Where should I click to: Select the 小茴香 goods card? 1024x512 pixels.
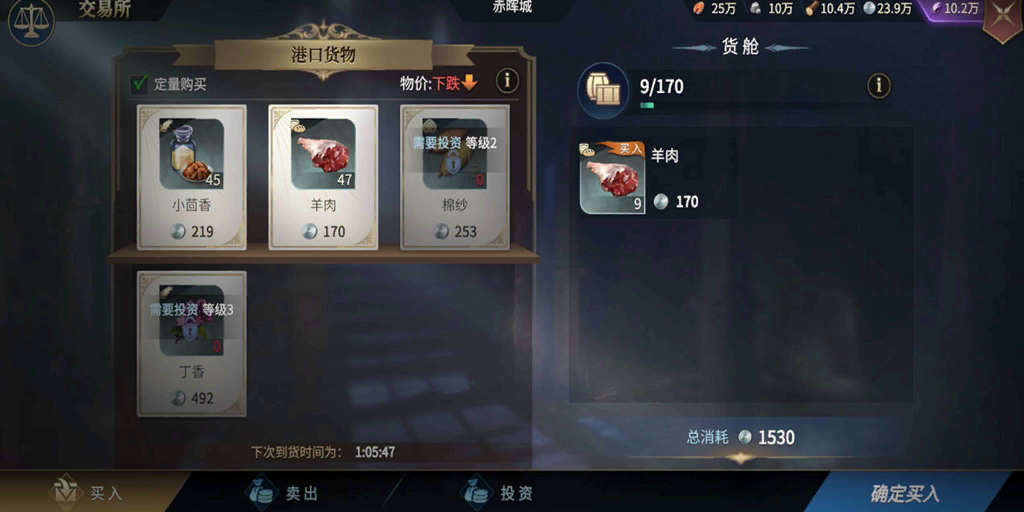(191, 177)
